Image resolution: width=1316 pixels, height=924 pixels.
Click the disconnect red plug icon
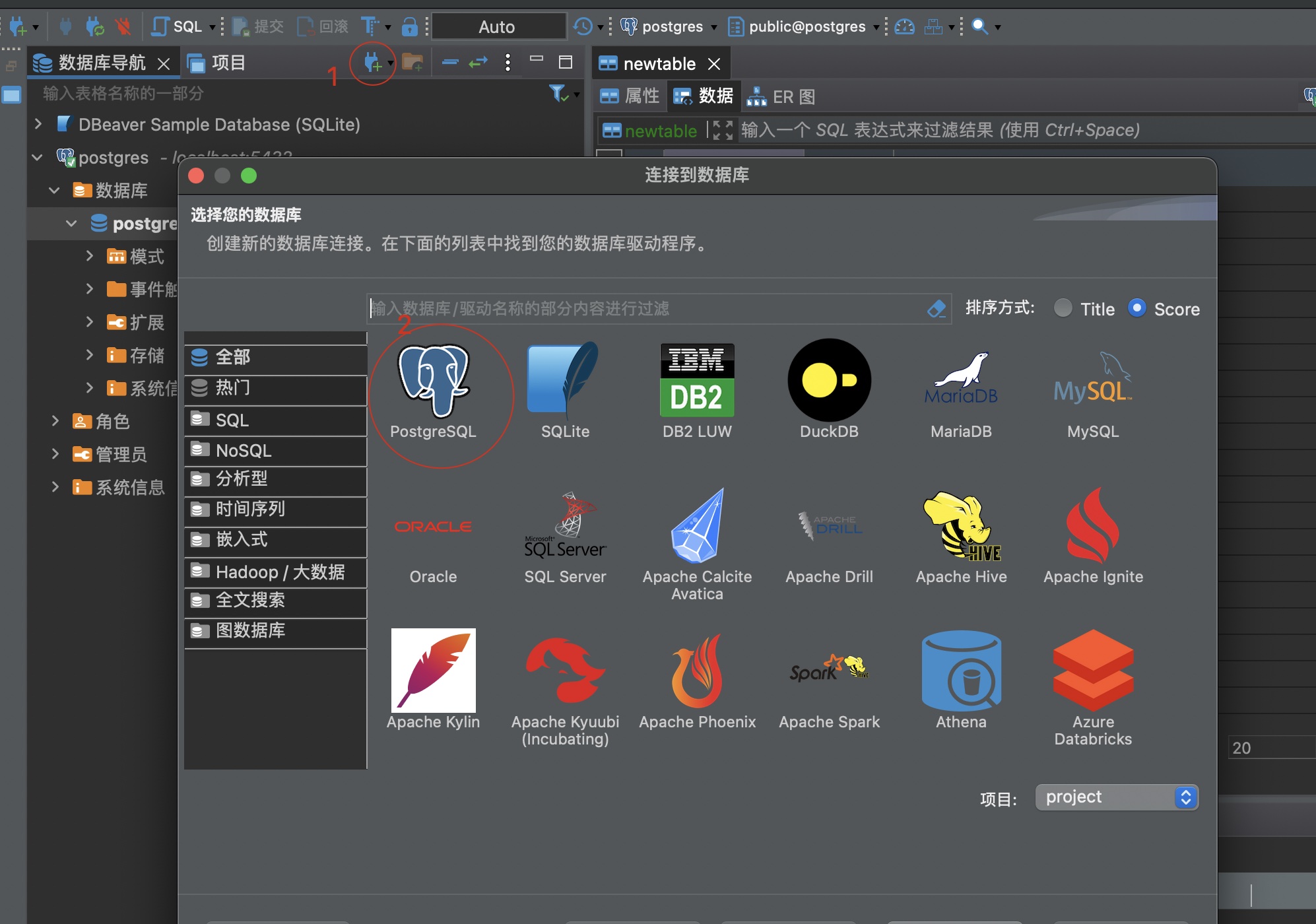(123, 27)
